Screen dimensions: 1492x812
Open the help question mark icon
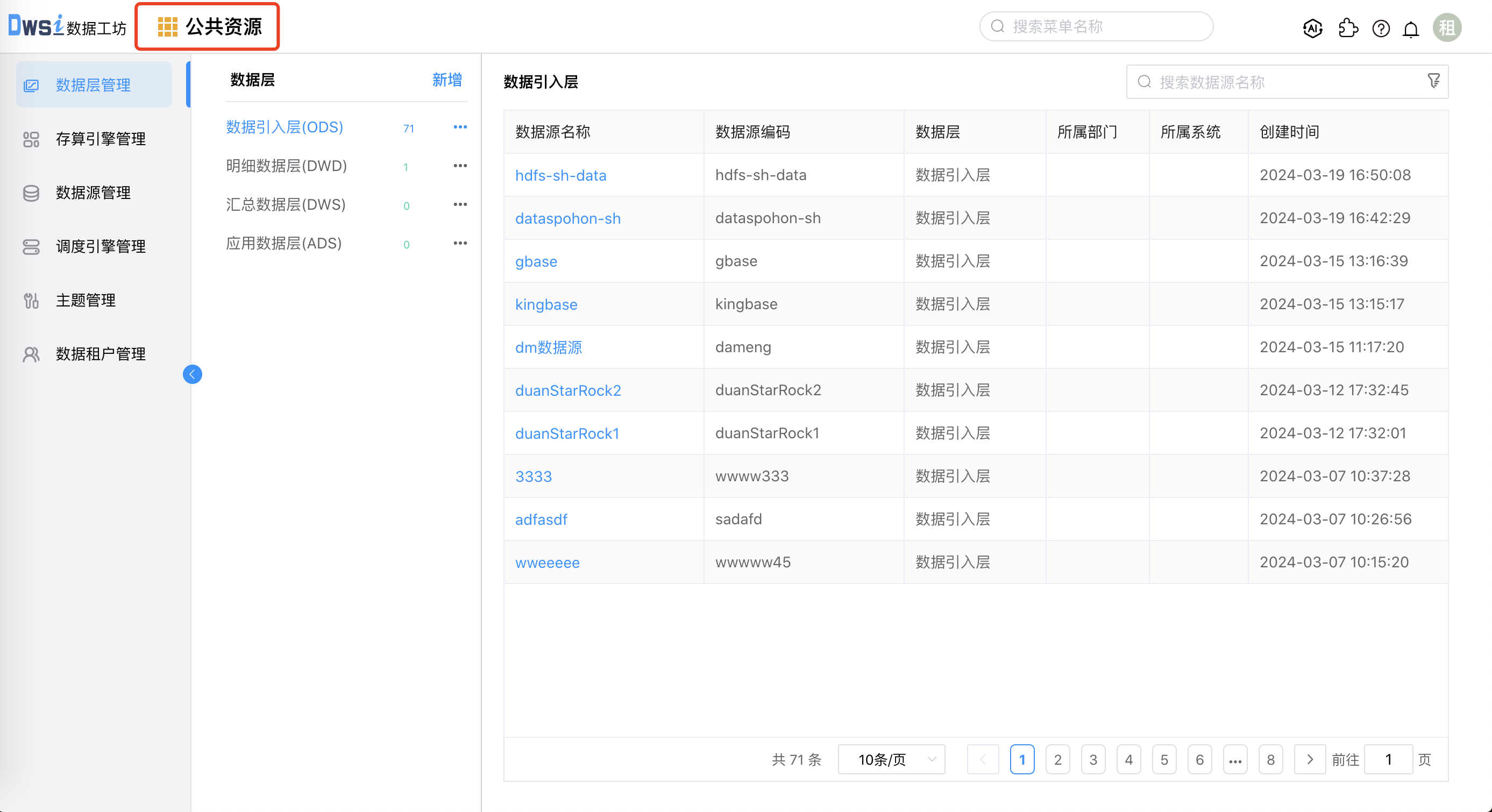tap(1380, 28)
